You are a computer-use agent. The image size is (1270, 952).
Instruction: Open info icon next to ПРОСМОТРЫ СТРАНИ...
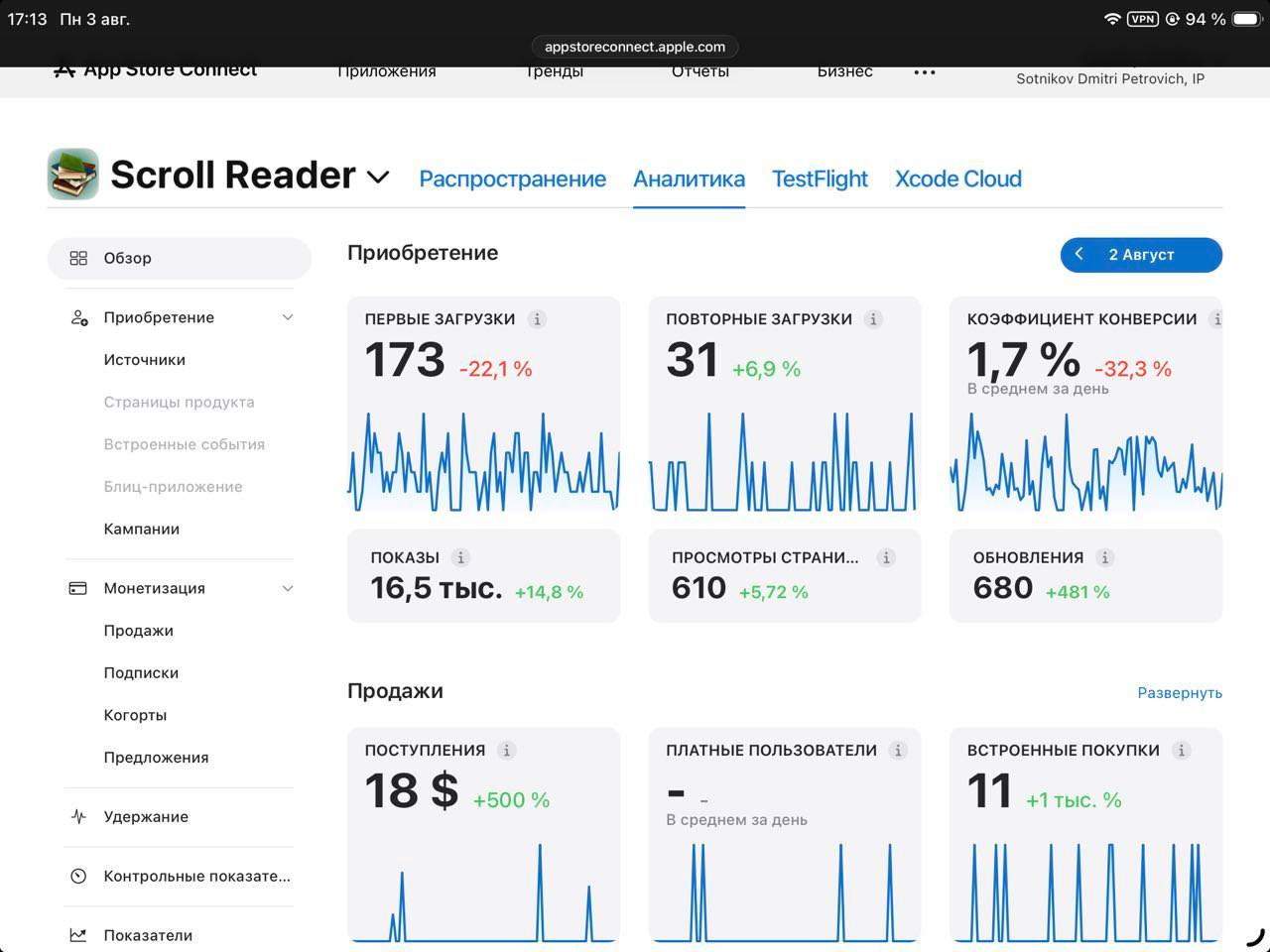click(886, 557)
